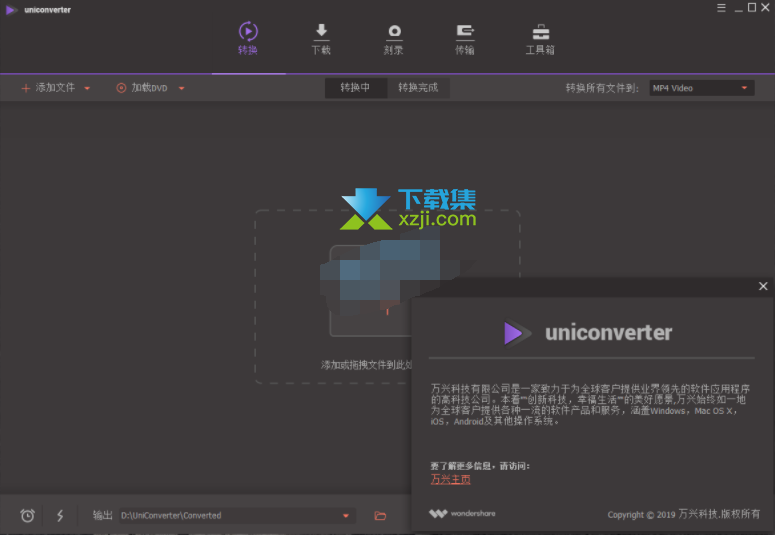Toggle the high-speed conversion lightning icon
The width and height of the screenshot is (775, 535).
click(x=60, y=515)
